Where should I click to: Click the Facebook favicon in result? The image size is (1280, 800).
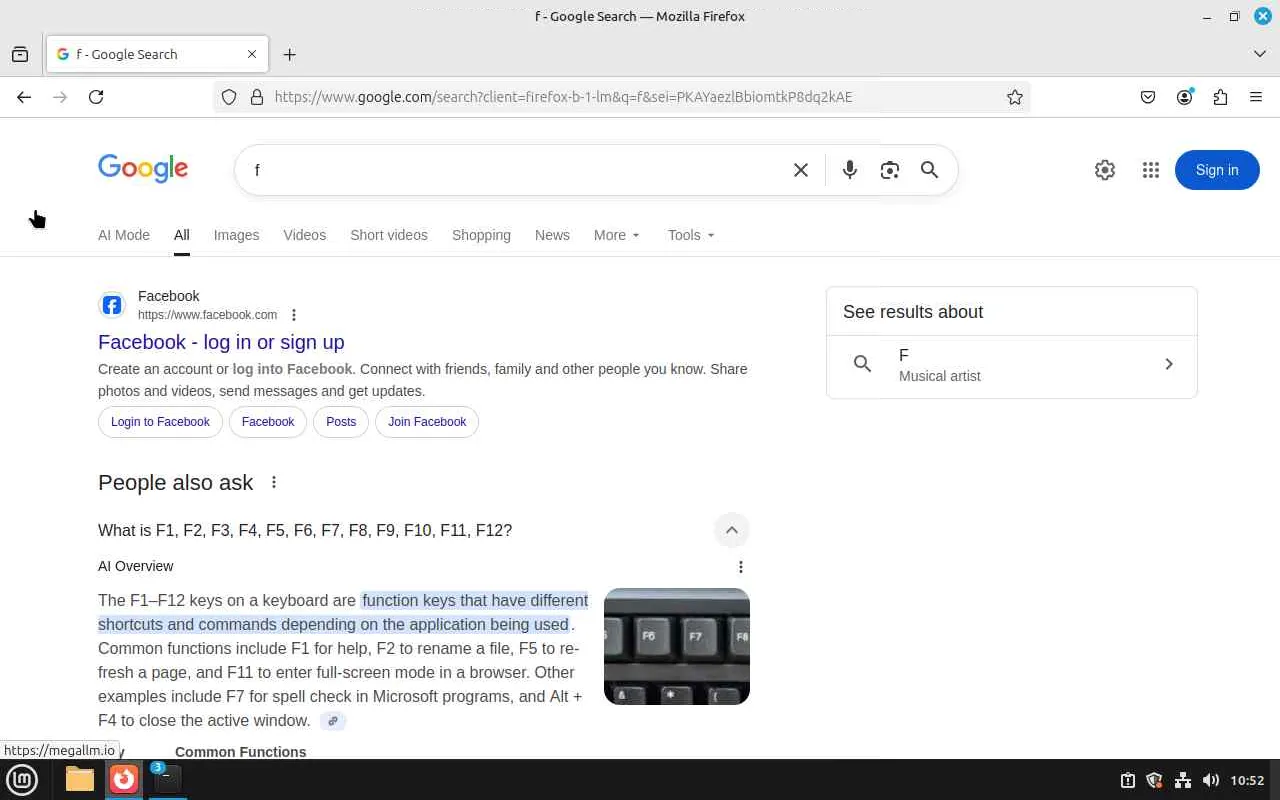pyautogui.click(x=112, y=305)
